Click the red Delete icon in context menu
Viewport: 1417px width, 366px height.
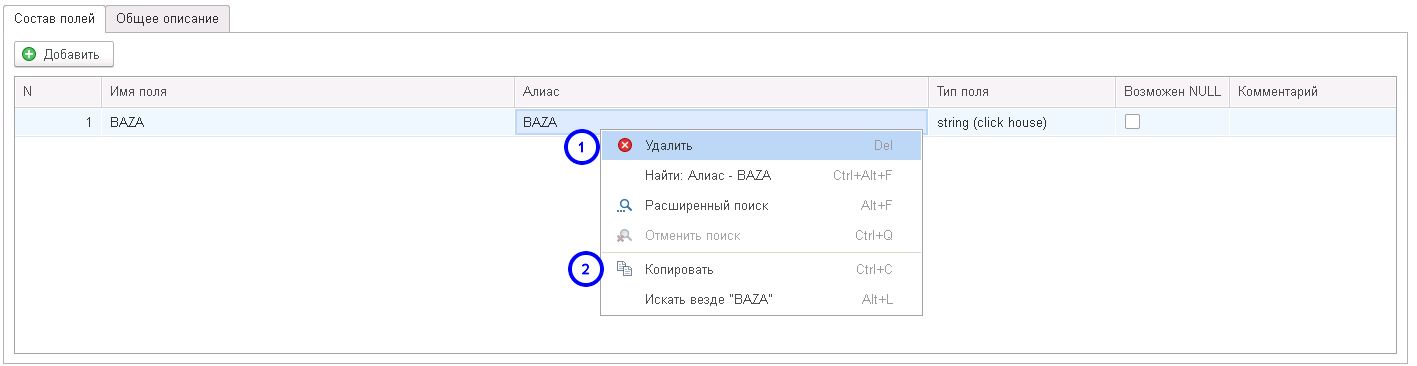(x=625, y=146)
